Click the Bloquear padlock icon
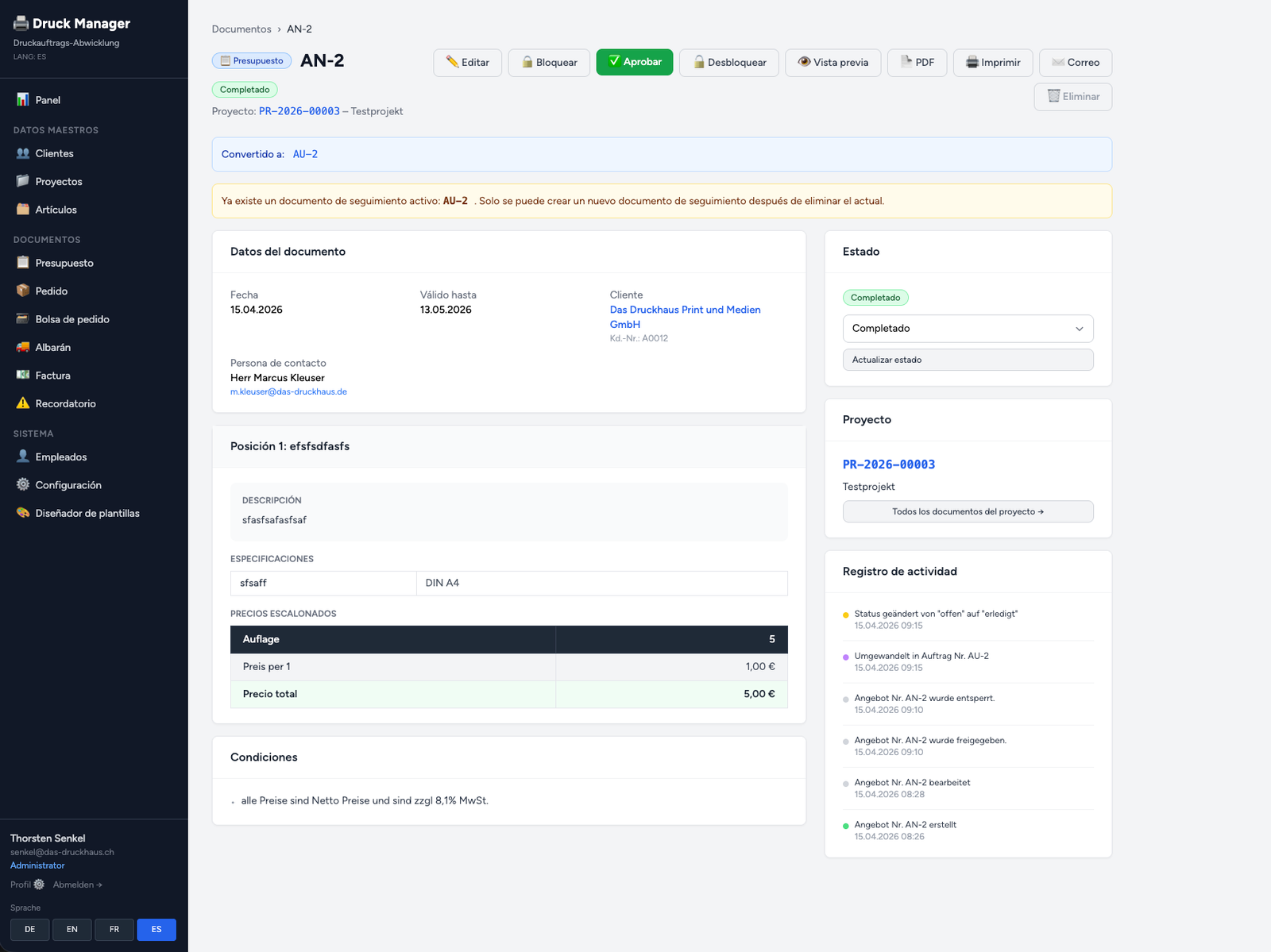The width and height of the screenshot is (1271, 952). pos(526,62)
